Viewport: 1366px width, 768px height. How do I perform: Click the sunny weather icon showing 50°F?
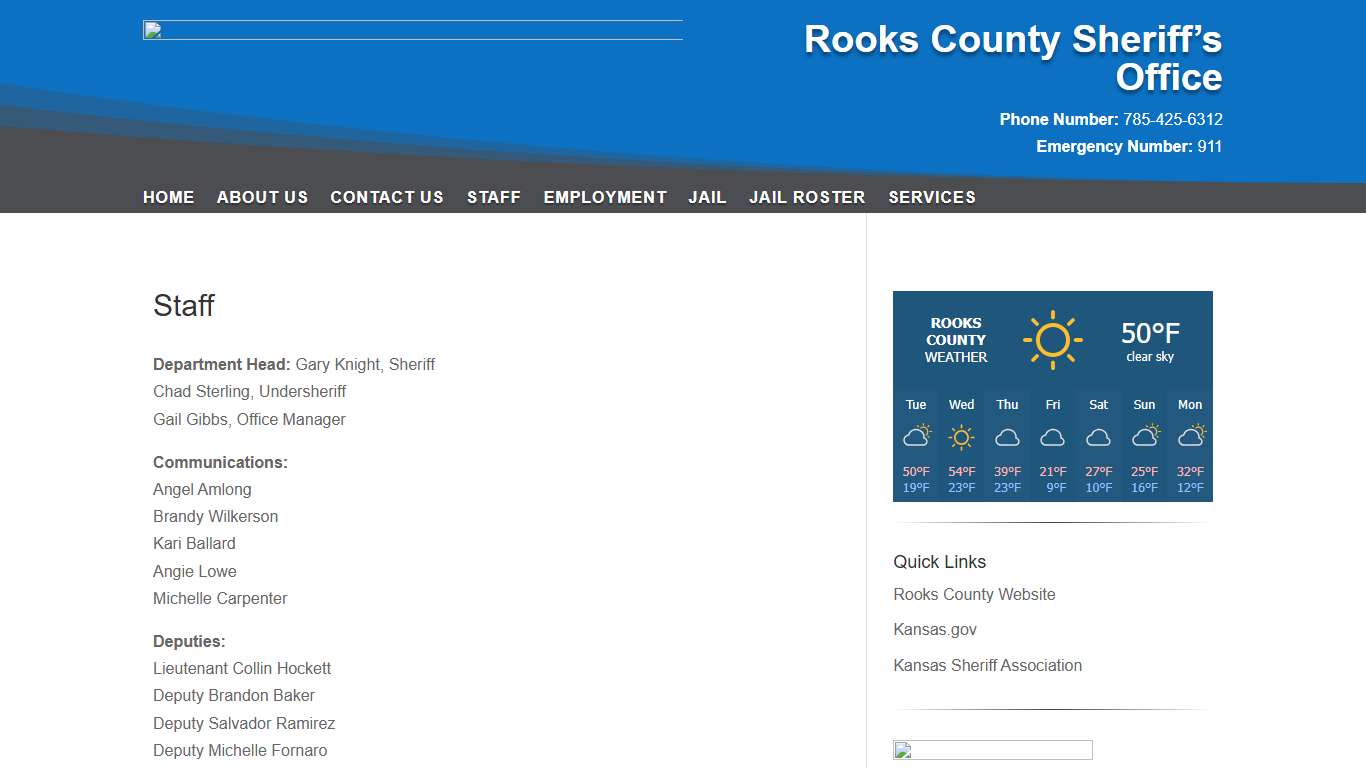[x=1053, y=338]
